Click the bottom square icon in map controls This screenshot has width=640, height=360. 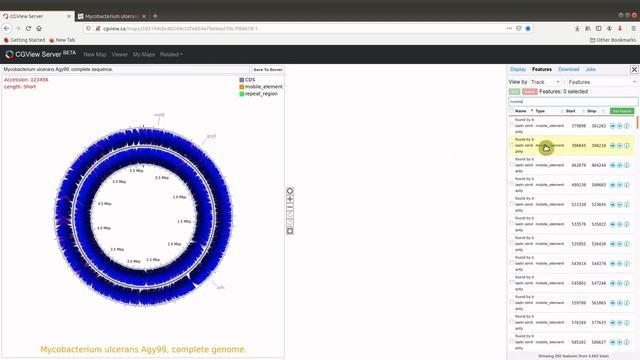click(290, 231)
